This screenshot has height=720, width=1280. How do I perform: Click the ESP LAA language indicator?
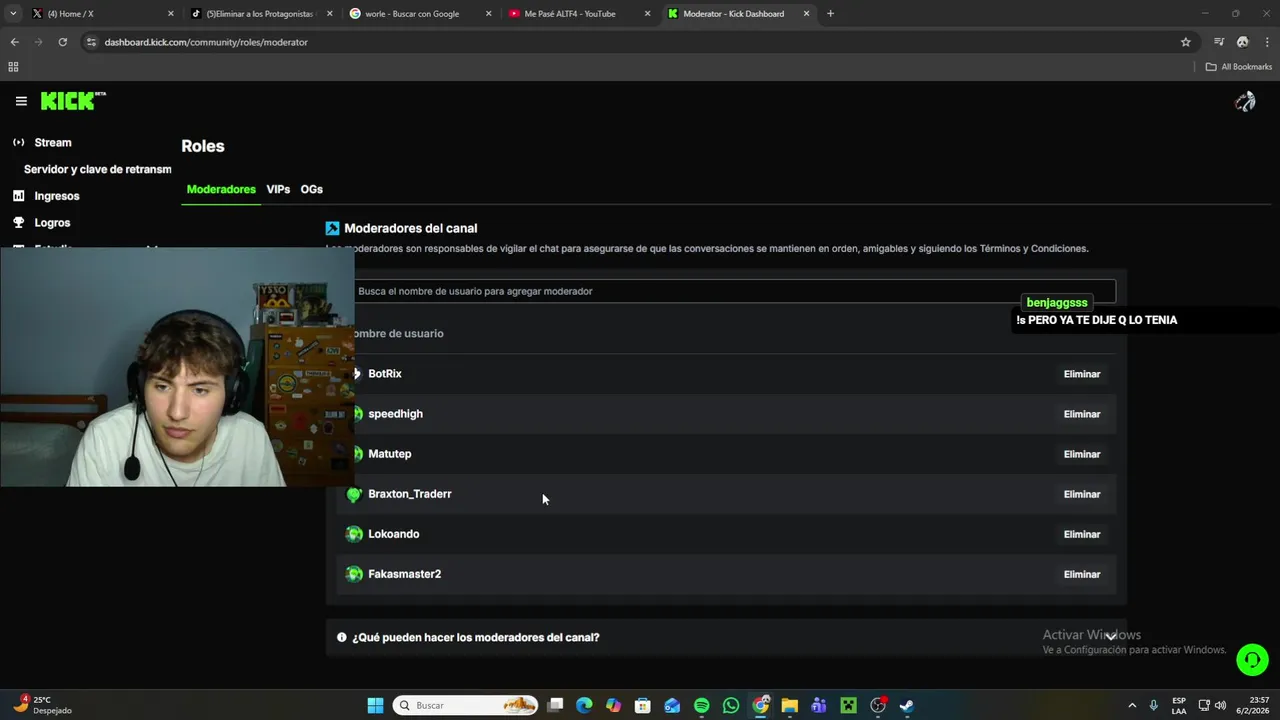click(1179, 705)
